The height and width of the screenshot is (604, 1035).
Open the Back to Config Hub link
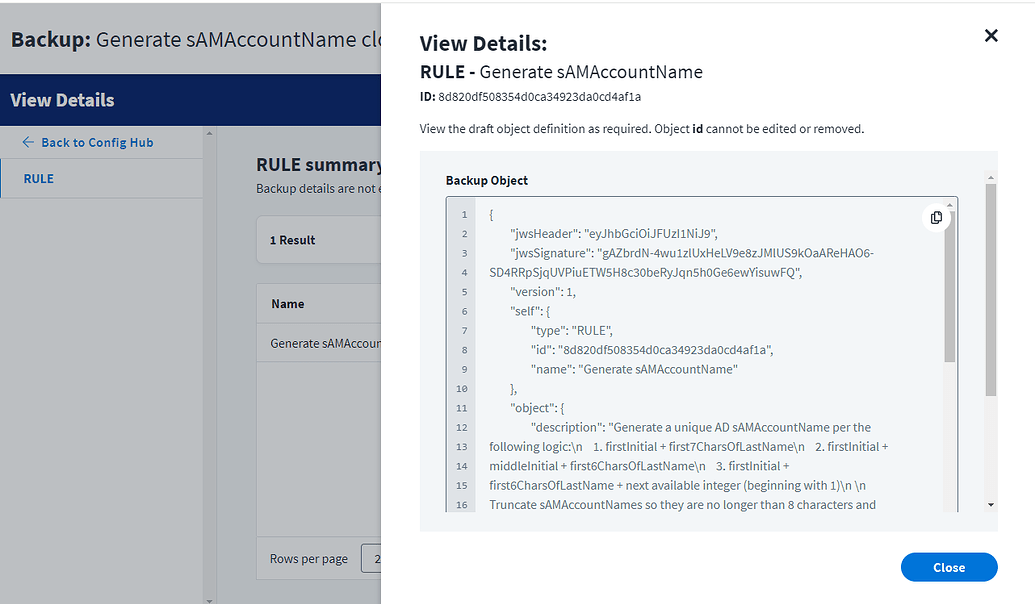tap(97, 142)
